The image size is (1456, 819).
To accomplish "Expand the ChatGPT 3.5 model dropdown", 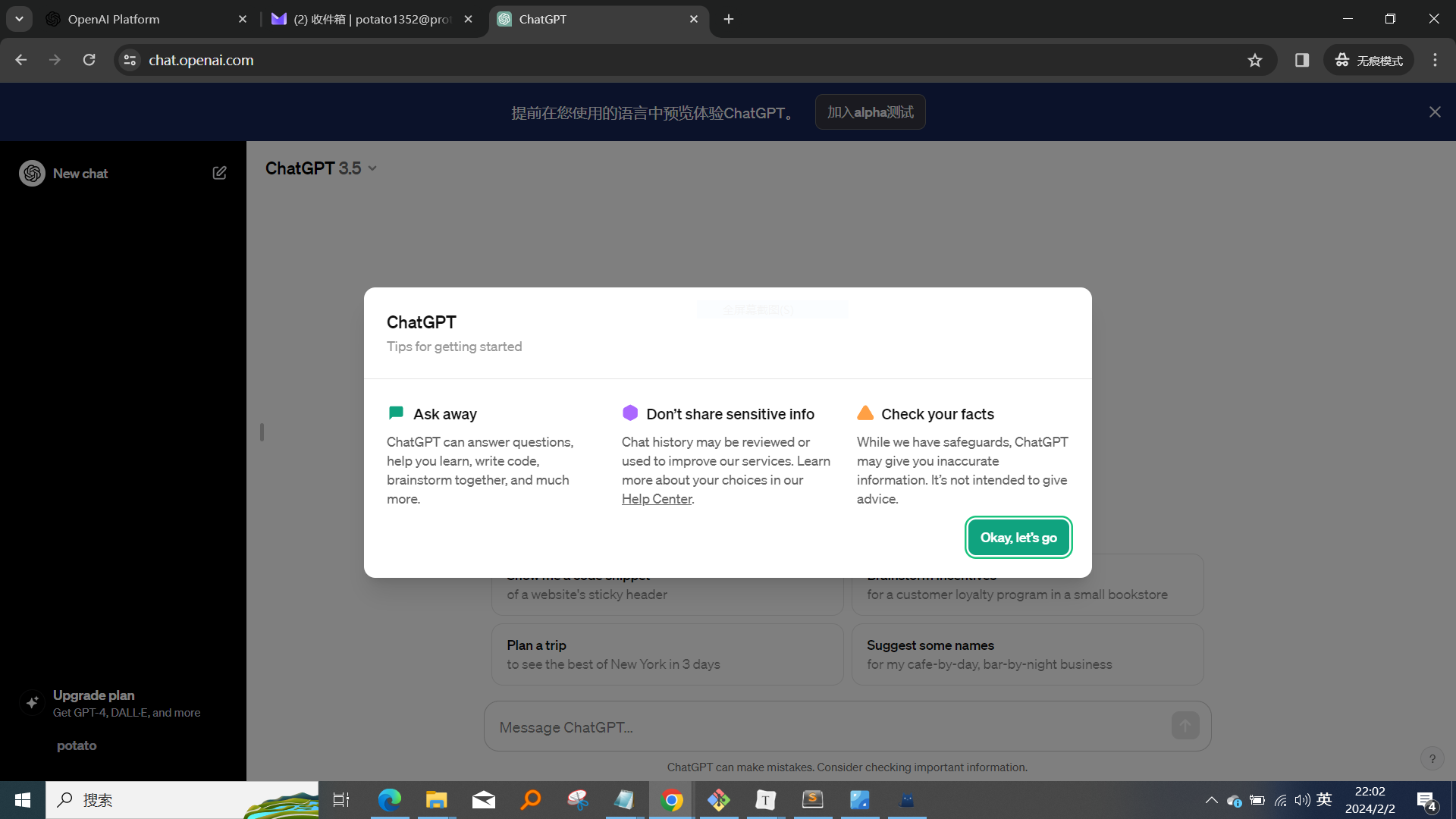I will pos(322,168).
